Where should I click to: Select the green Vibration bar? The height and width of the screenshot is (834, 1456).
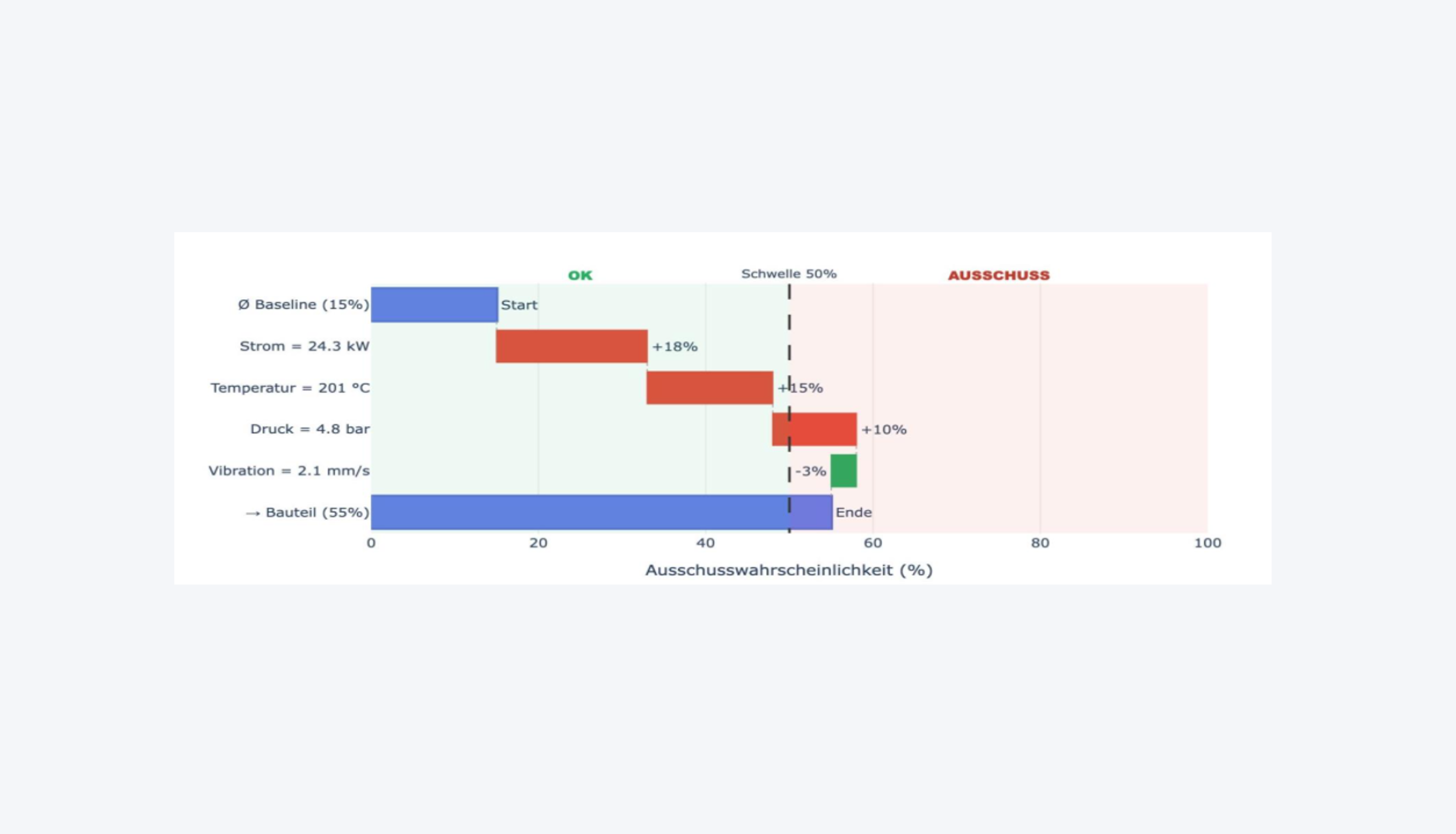[843, 471]
